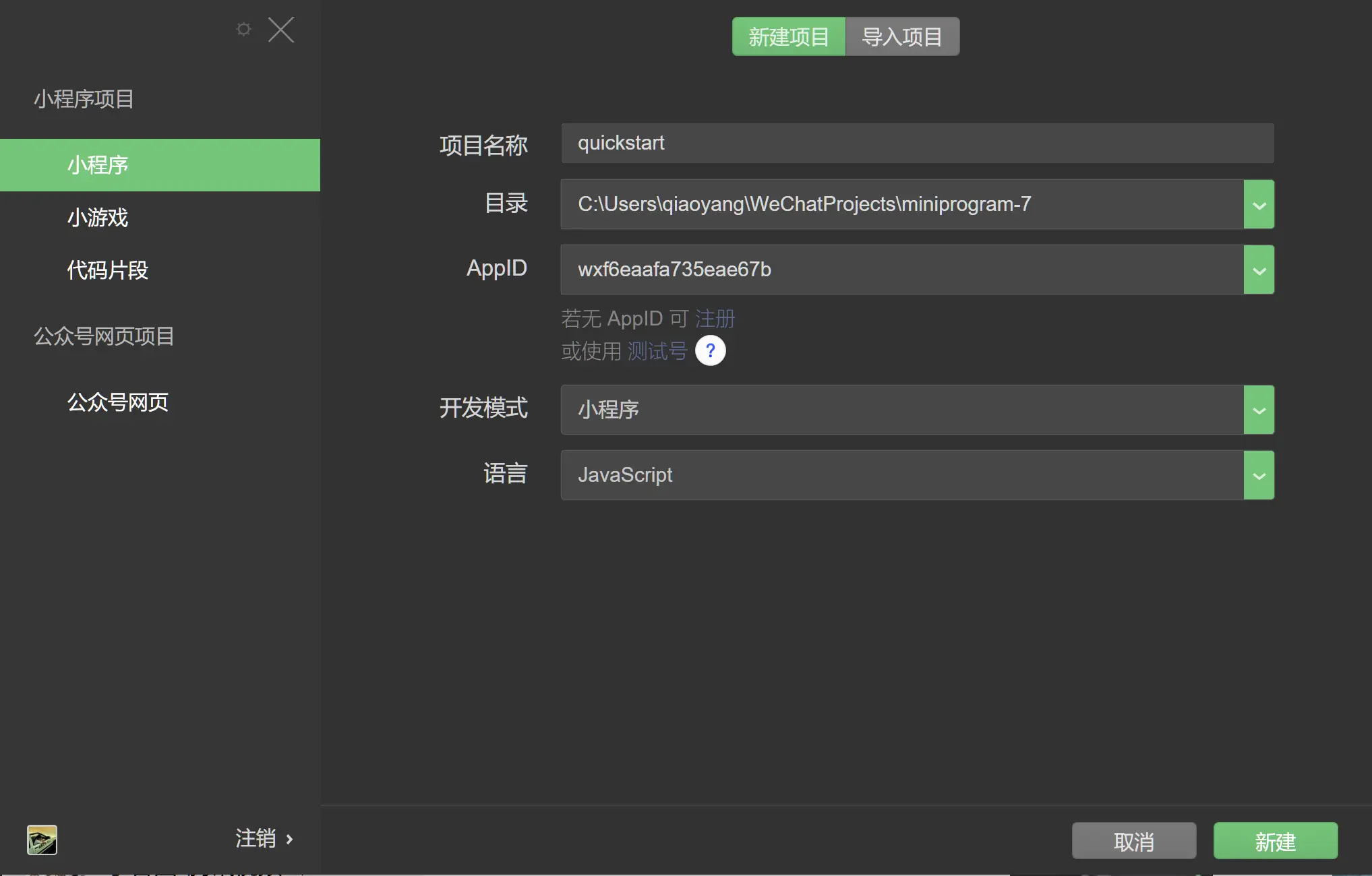This screenshot has width=1372, height=876.
Task: Click the blue question mark help icon
Action: 710,350
